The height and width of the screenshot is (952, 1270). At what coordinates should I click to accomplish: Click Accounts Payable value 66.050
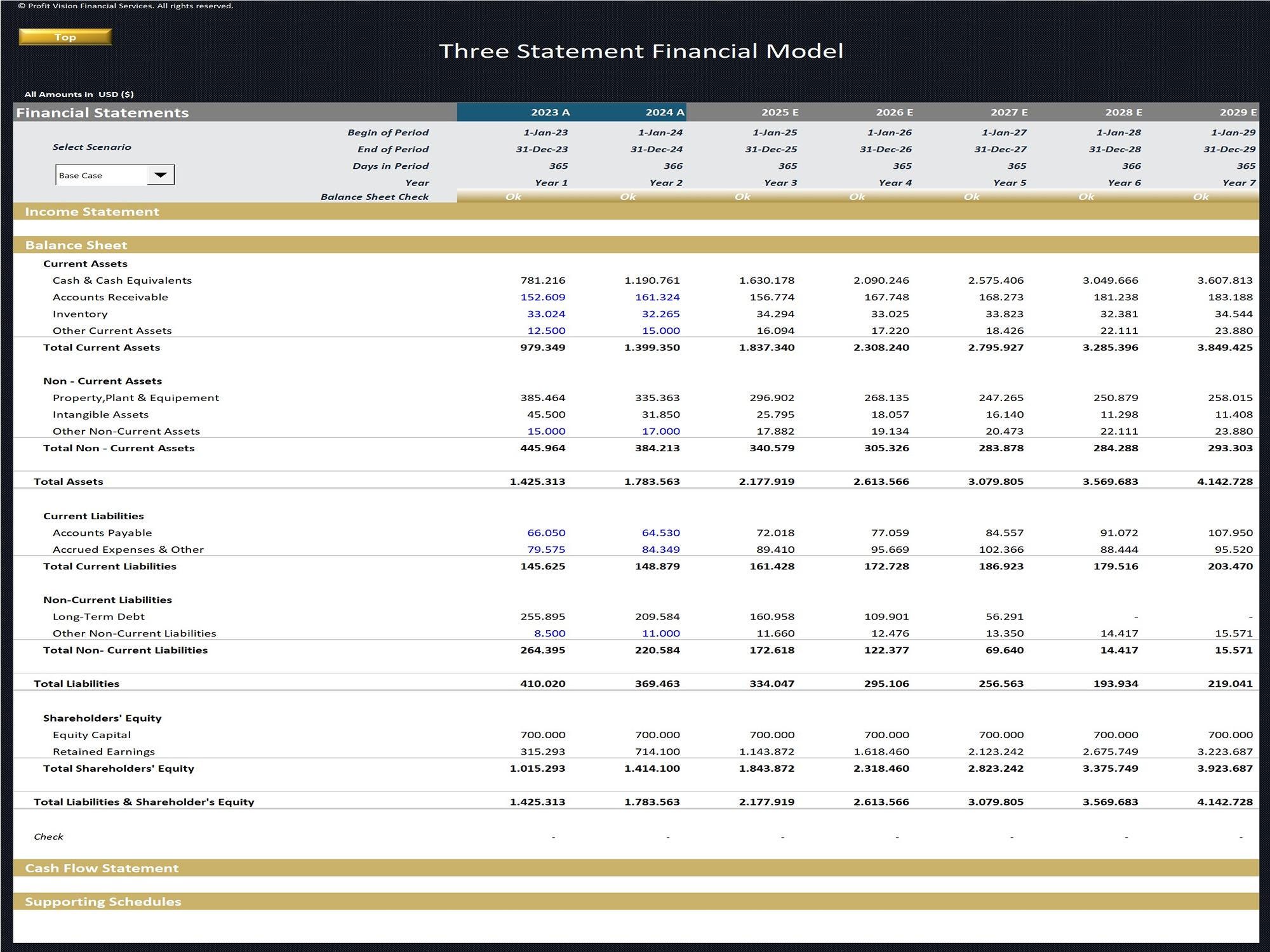pyautogui.click(x=546, y=533)
